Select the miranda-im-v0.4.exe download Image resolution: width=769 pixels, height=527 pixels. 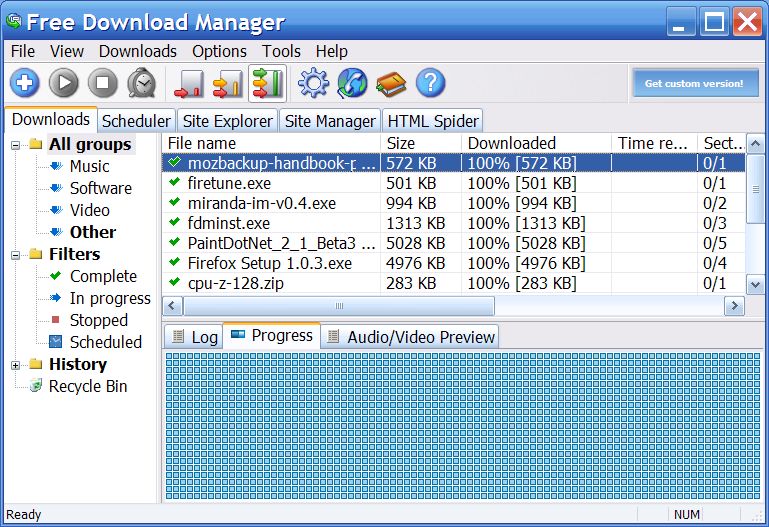point(454,203)
